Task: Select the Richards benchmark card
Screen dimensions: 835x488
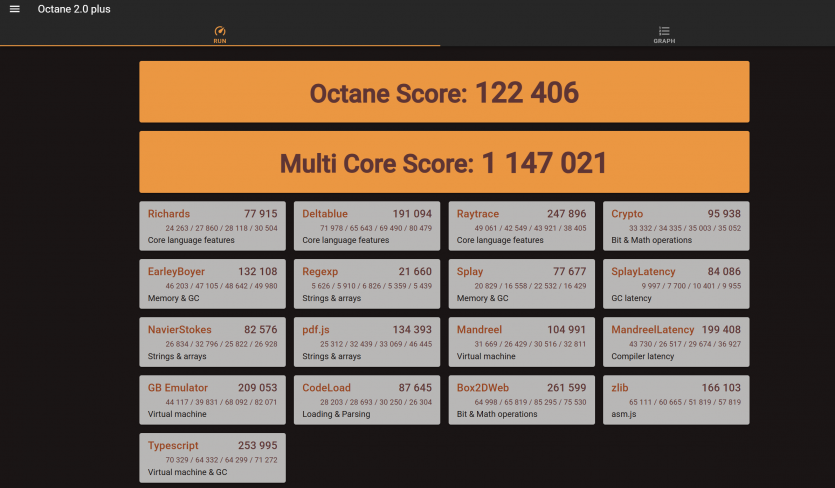Action: click(x=212, y=226)
